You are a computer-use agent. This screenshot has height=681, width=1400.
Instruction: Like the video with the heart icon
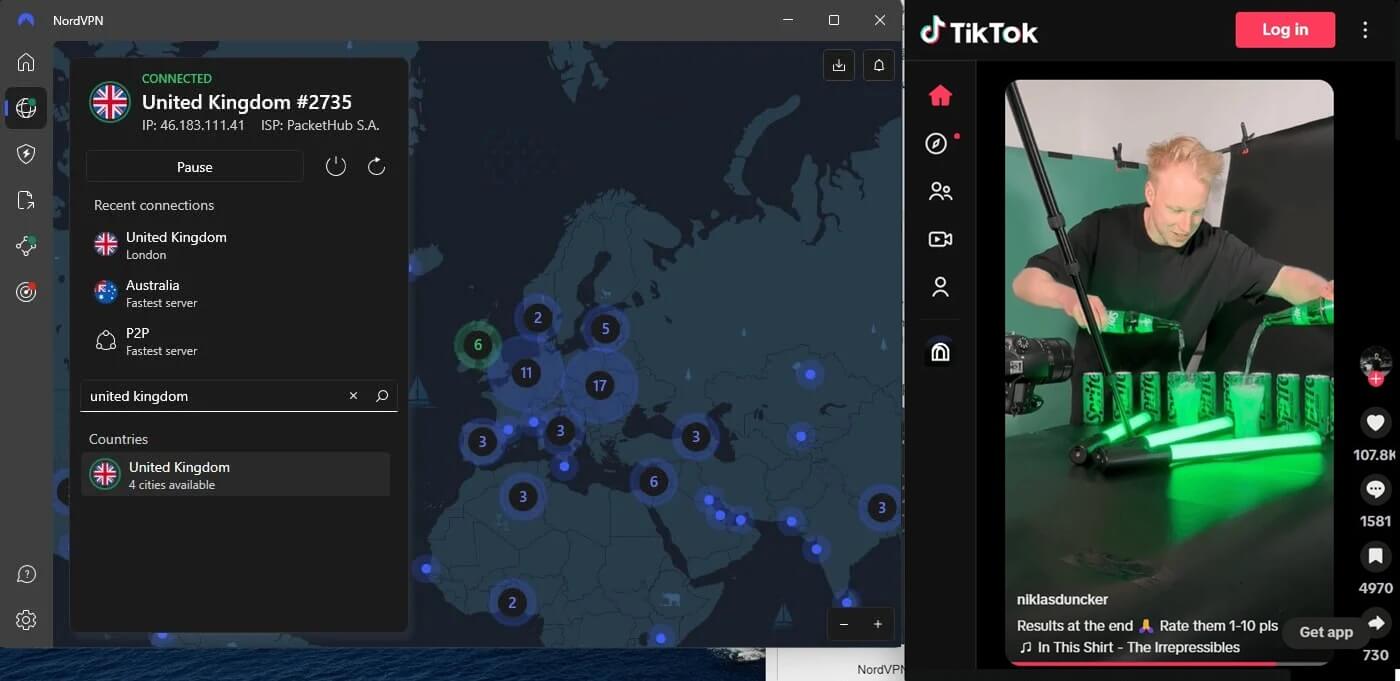1375,422
